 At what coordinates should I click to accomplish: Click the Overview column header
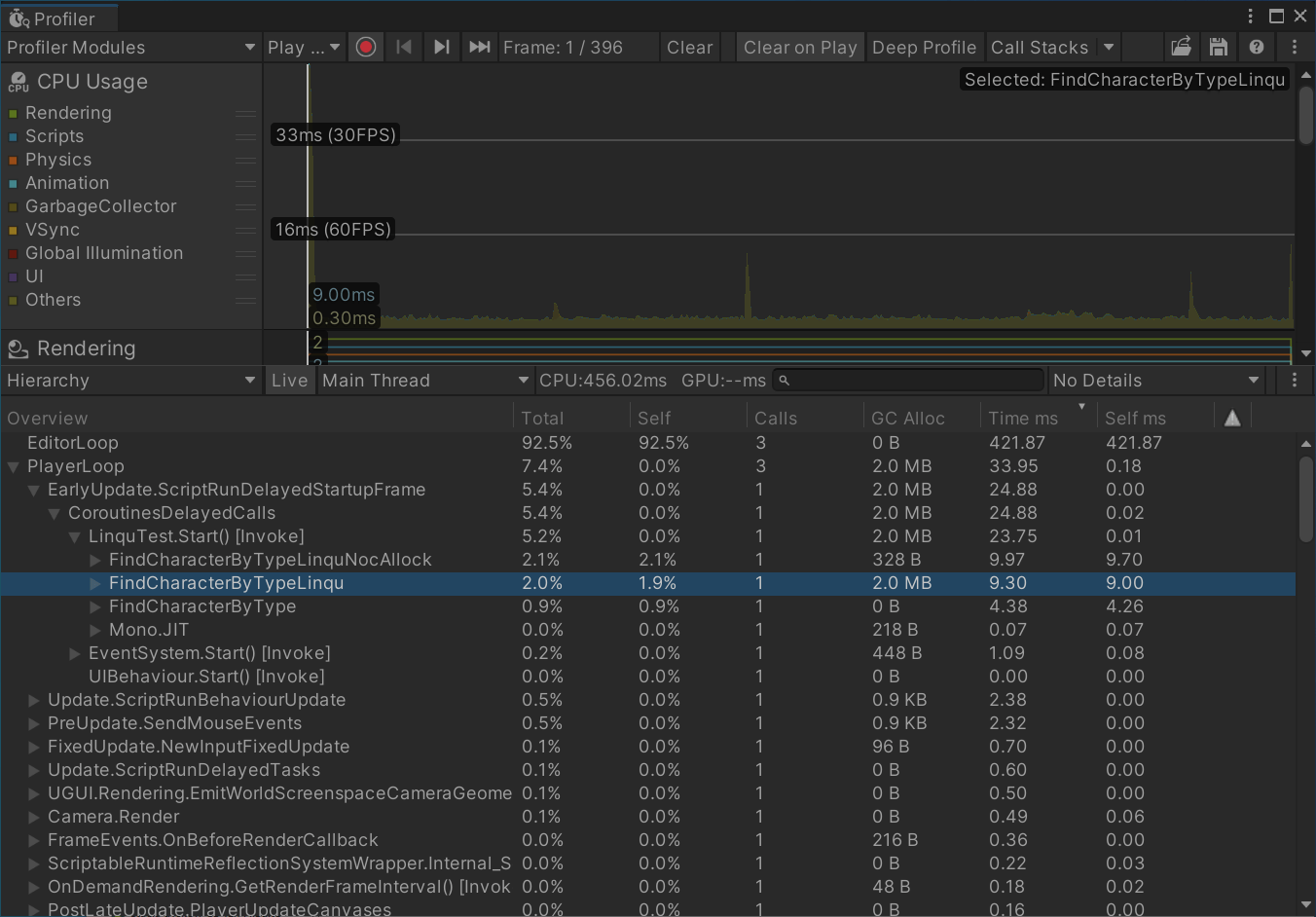257,418
